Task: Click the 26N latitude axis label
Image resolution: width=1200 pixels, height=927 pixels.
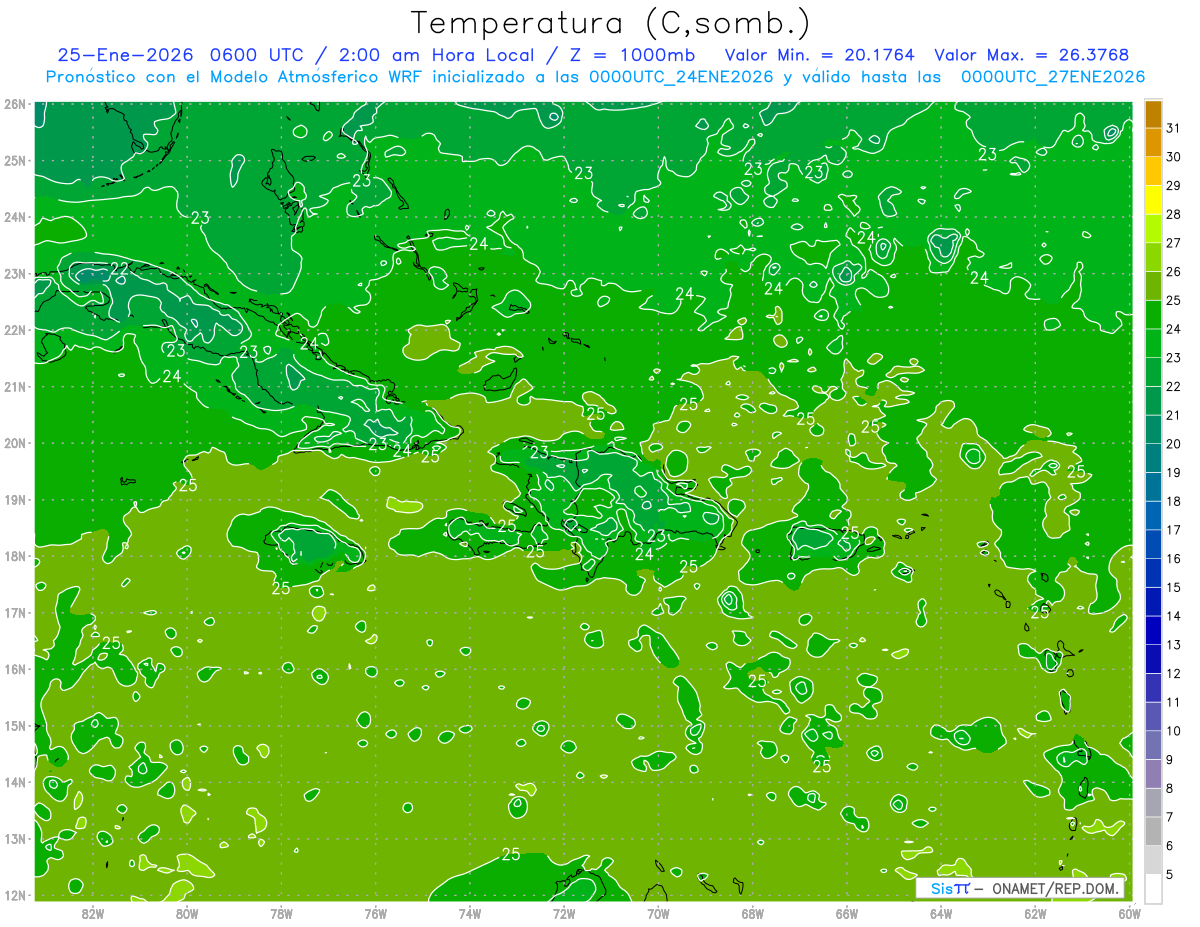Action: 15,104
